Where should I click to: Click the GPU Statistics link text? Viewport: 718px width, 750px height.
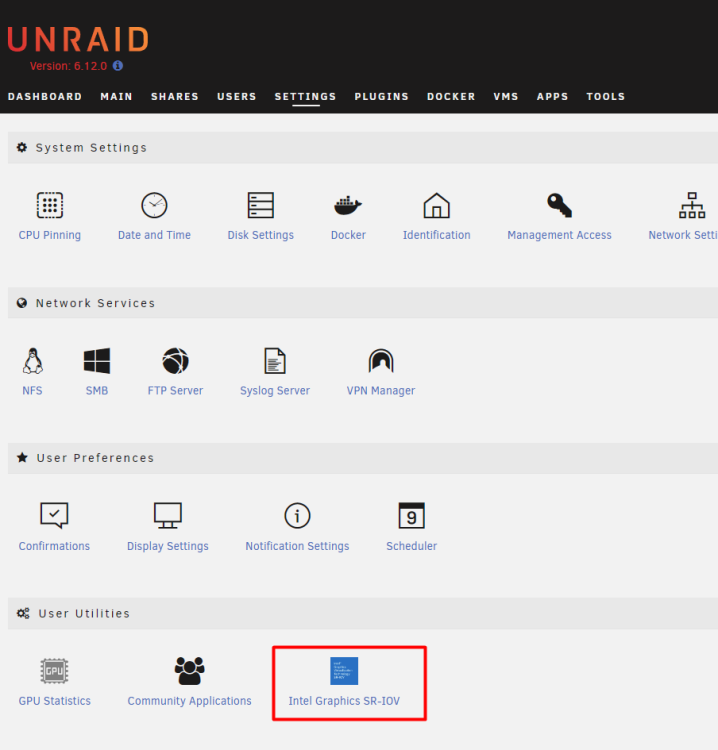click(x=55, y=701)
